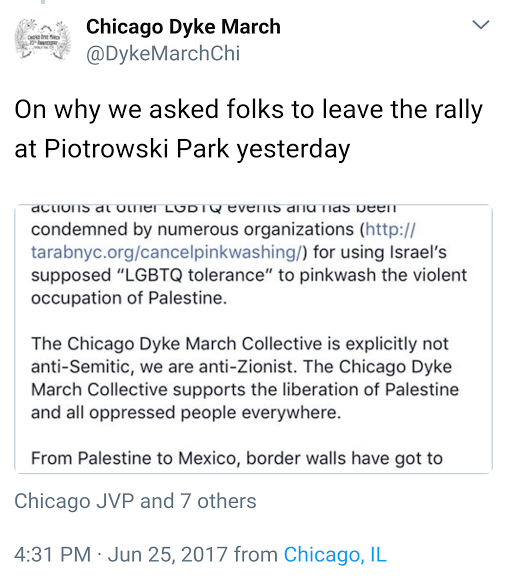Open the tarabnyc.org/cancelpinkwashing link

[168, 252]
